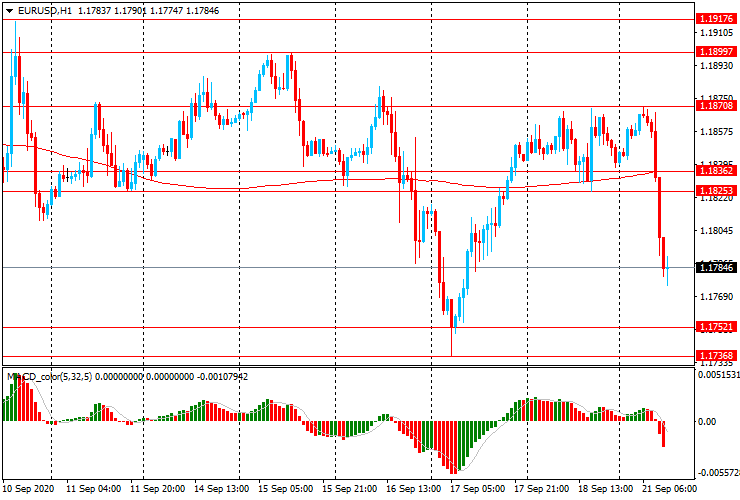Select the 1.18045 price scale value
Screen dimensions: 740x500
click(x=717, y=231)
